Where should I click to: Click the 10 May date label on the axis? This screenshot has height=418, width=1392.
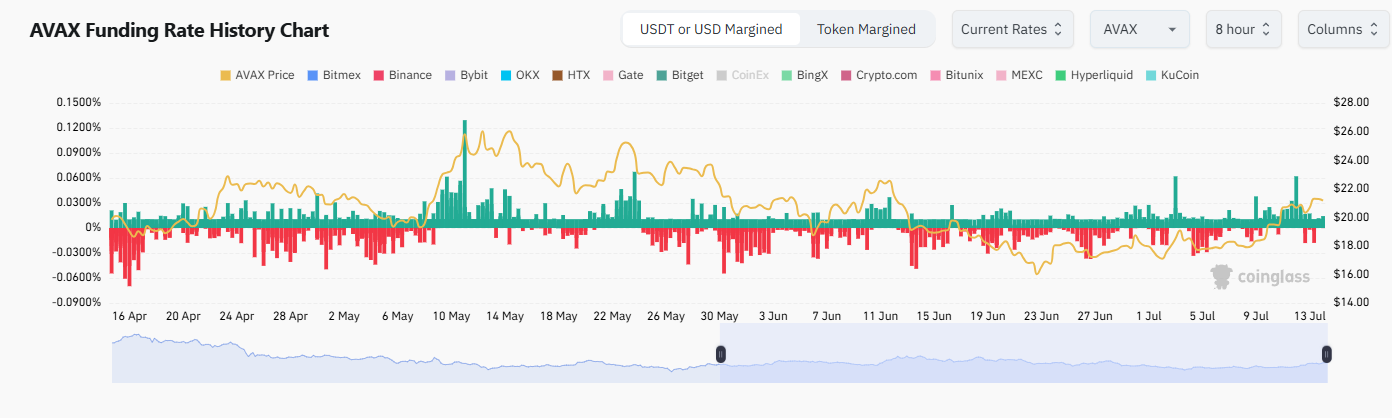(x=451, y=316)
